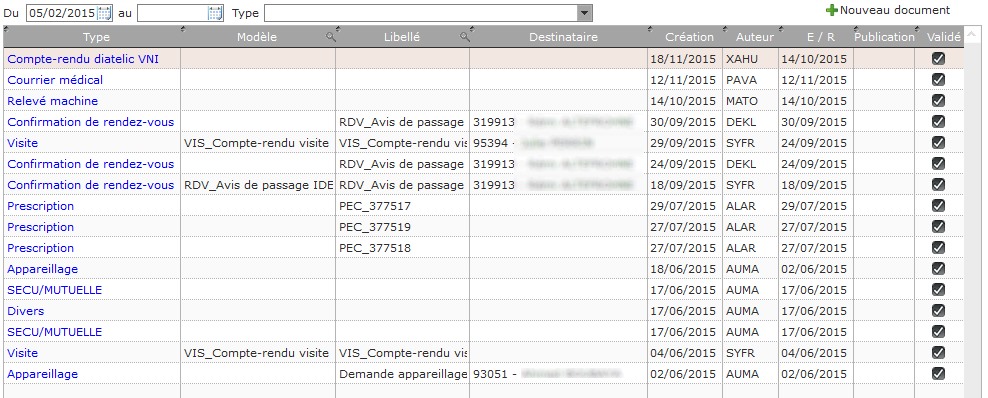Image resolution: width=988 pixels, height=398 pixels.
Task: Click the Modèle column search magnifier
Action: (330, 37)
